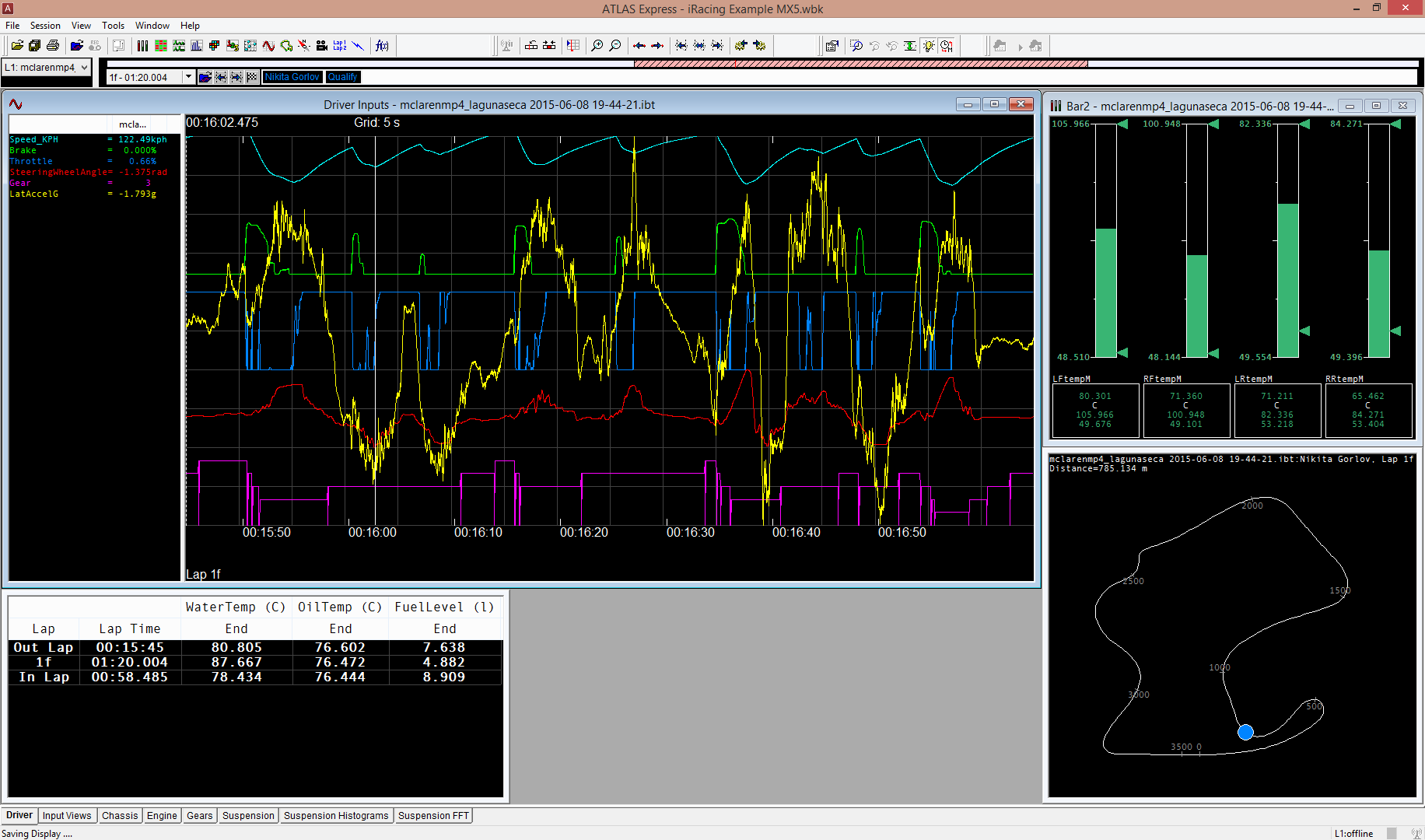Click the zoom out magnifier icon
1425x840 pixels.
(x=614, y=46)
